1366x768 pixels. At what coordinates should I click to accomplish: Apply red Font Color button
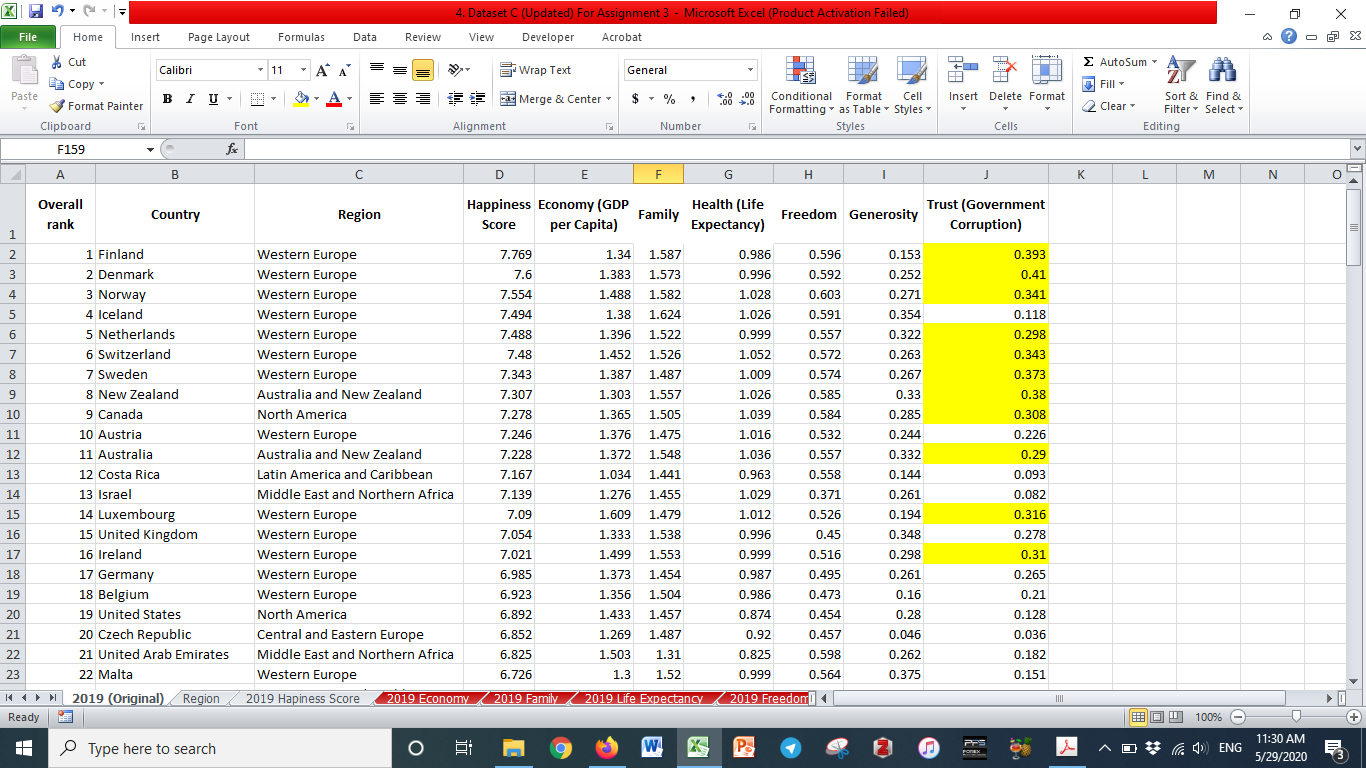point(334,99)
